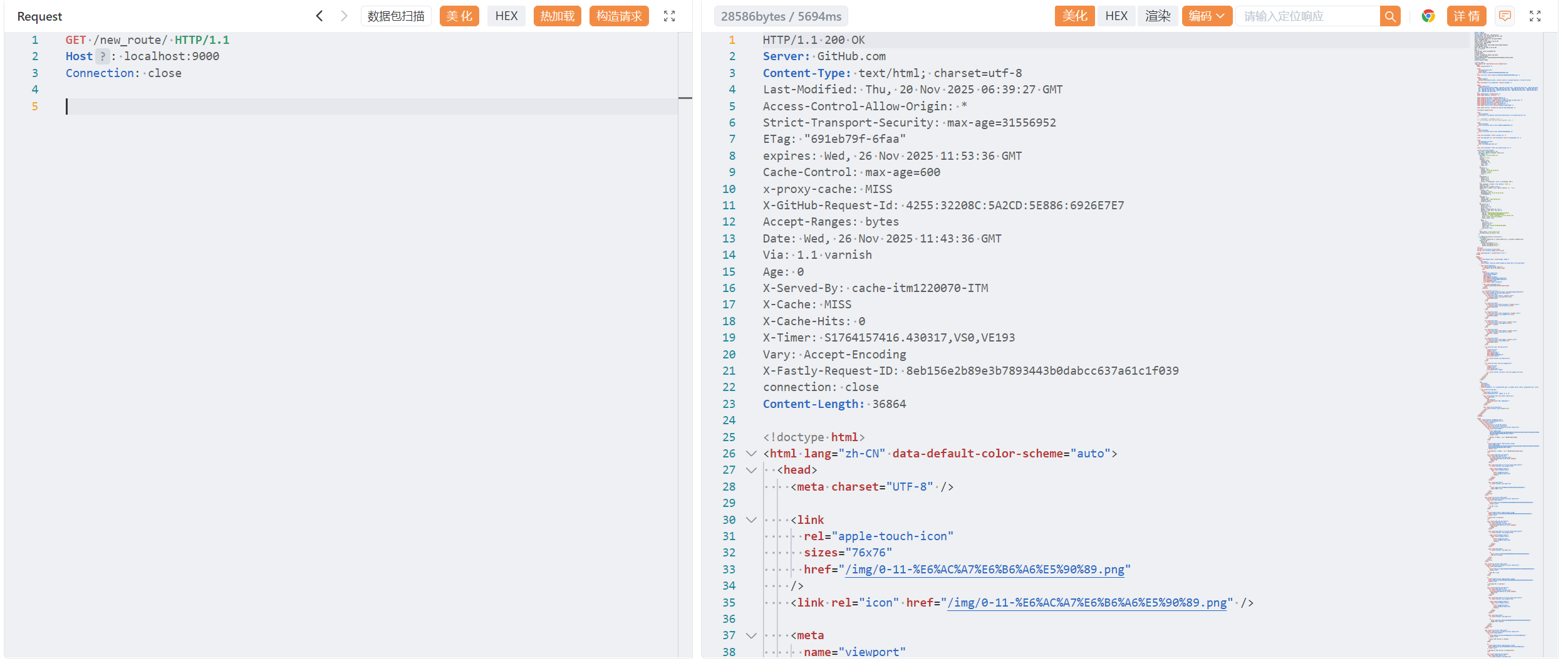1568x668 pixels.
Task: Click Accept-Ranges: bytes line
Action: click(x=831, y=222)
